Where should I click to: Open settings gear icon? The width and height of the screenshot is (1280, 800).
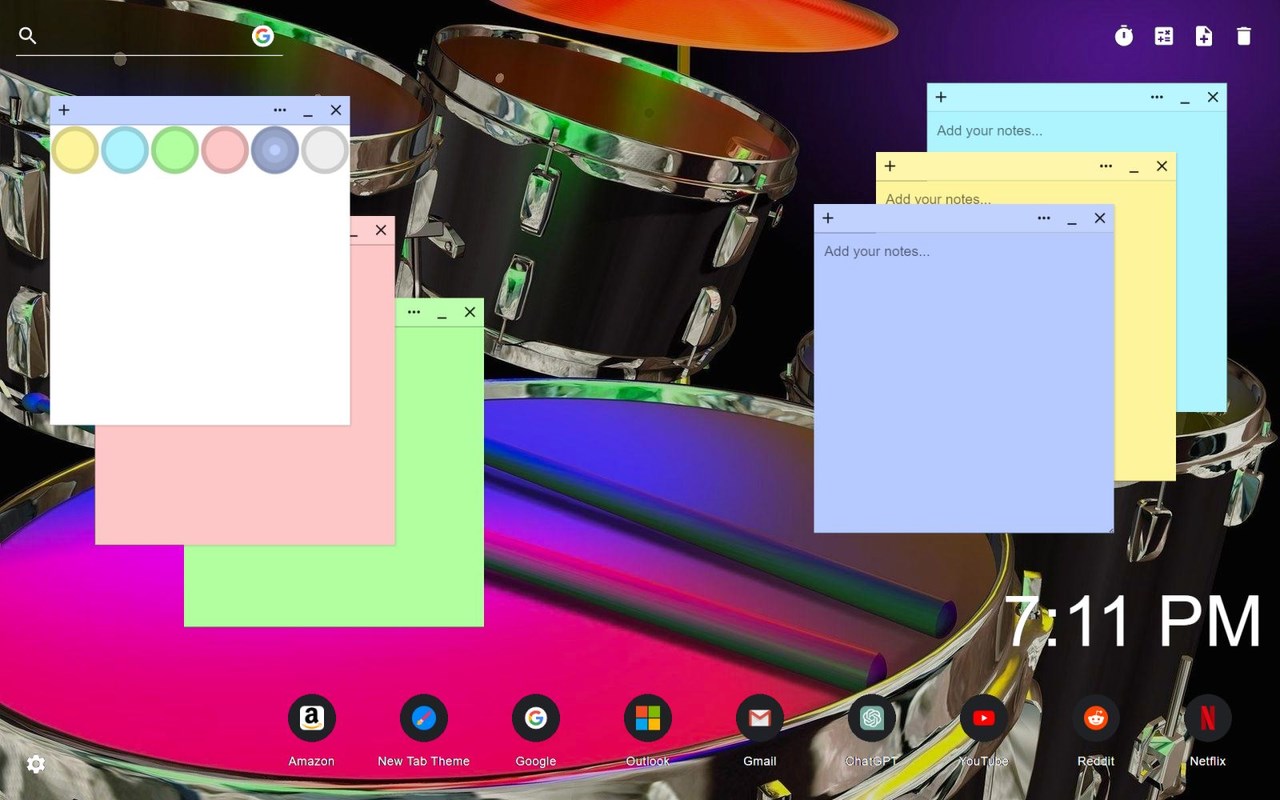[36, 764]
